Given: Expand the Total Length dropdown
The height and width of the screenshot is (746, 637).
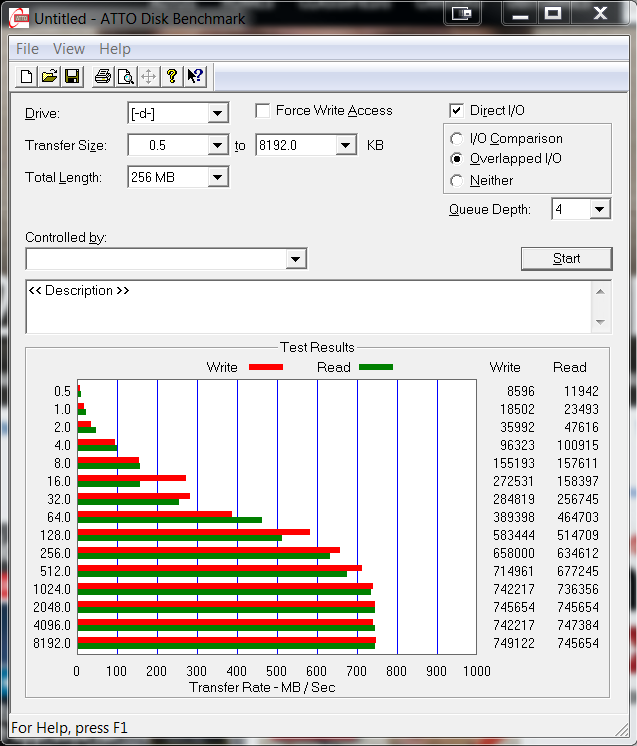Looking at the screenshot, I should pyautogui.click(x=218, y=178).
